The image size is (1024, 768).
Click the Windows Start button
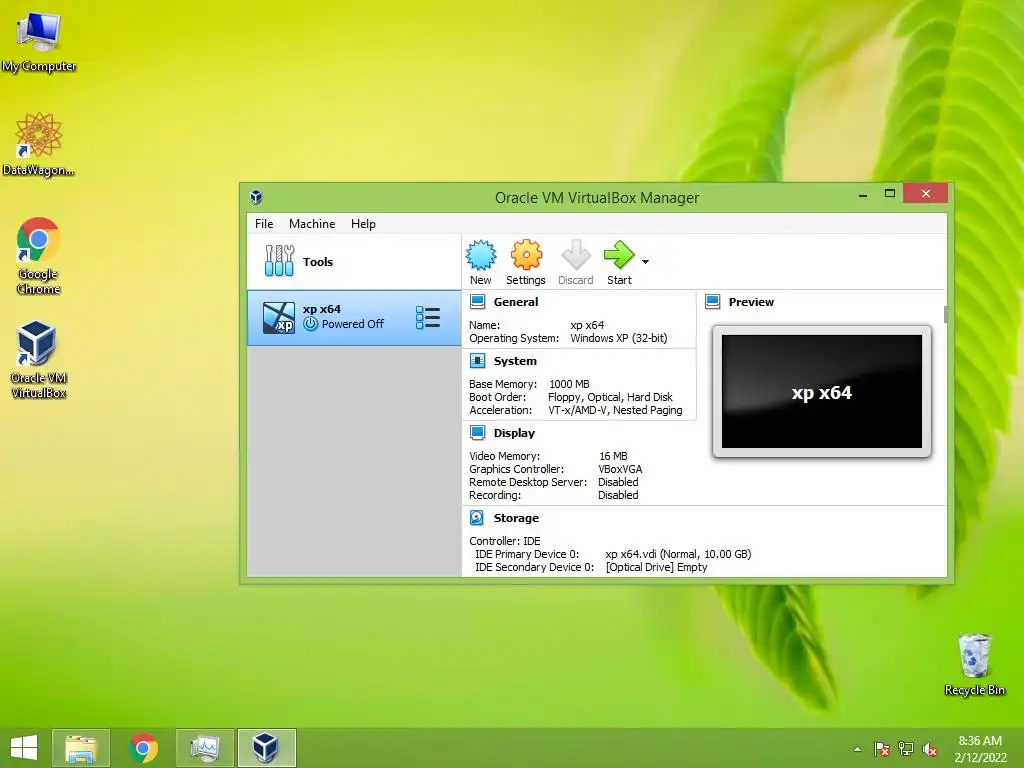click(x=24, y=748)
